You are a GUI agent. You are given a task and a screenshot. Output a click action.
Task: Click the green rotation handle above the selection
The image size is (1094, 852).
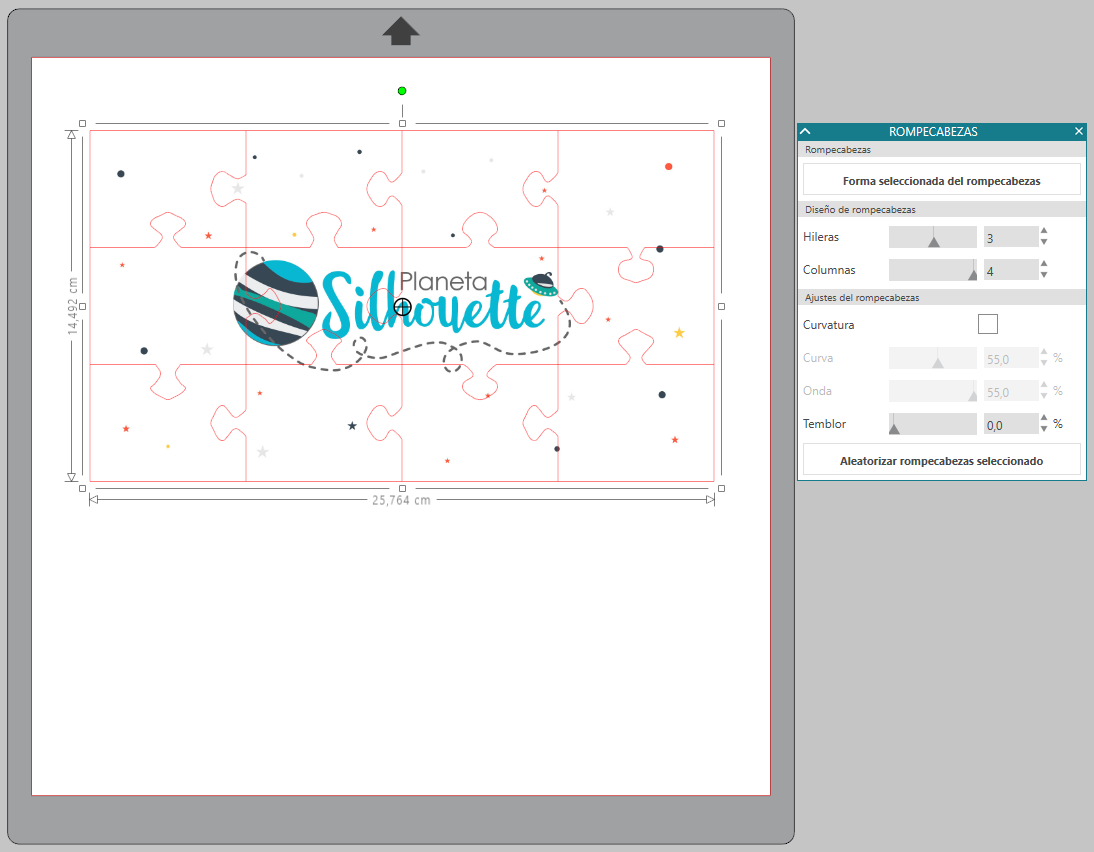click(402, 91)
